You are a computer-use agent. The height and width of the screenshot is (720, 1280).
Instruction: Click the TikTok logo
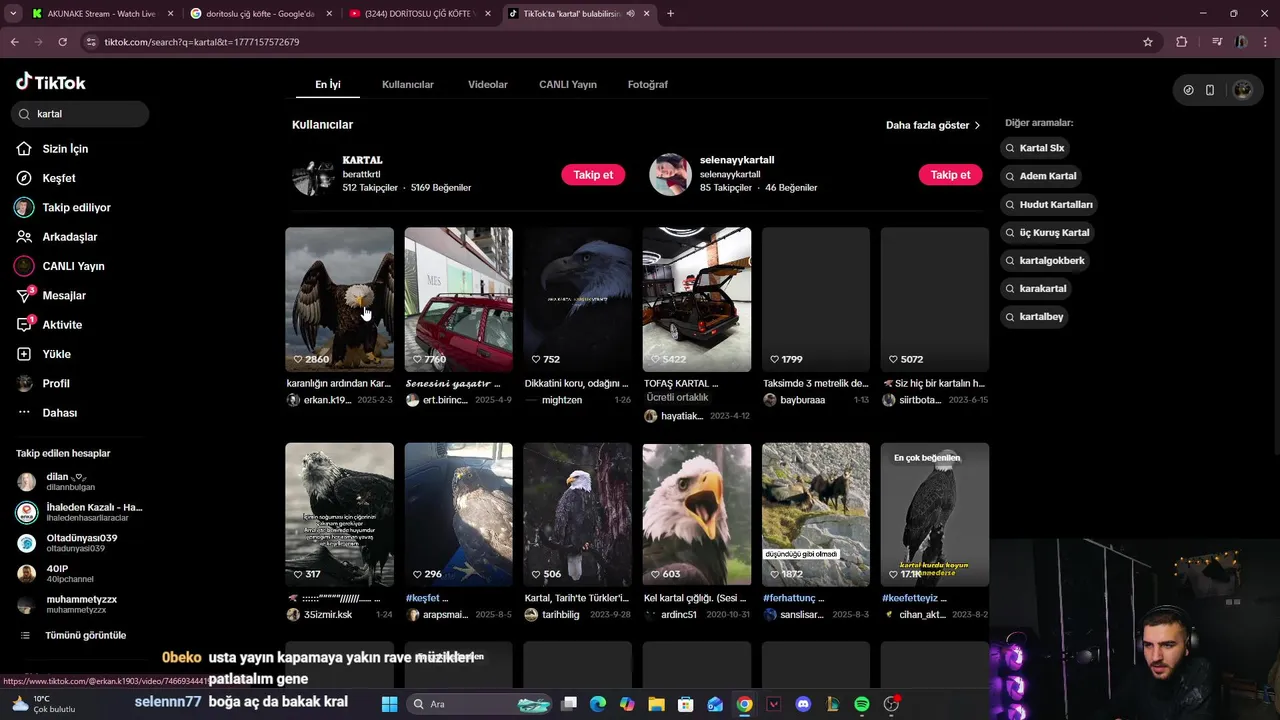pos(51,82)
